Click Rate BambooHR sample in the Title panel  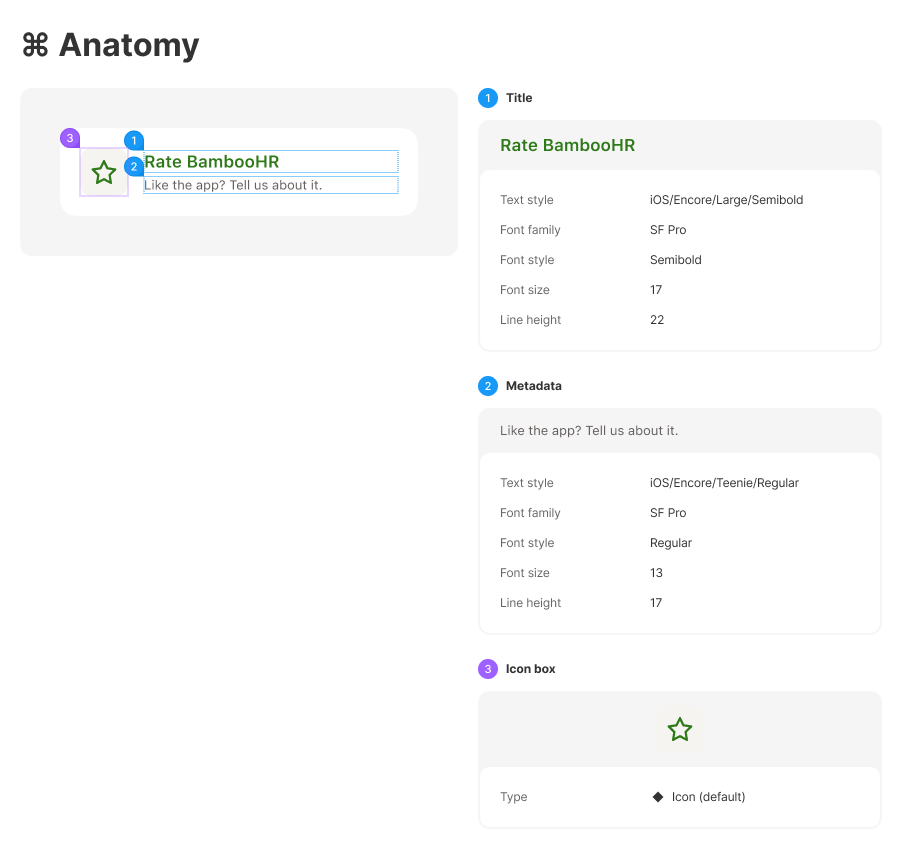(x=568, y=145)
